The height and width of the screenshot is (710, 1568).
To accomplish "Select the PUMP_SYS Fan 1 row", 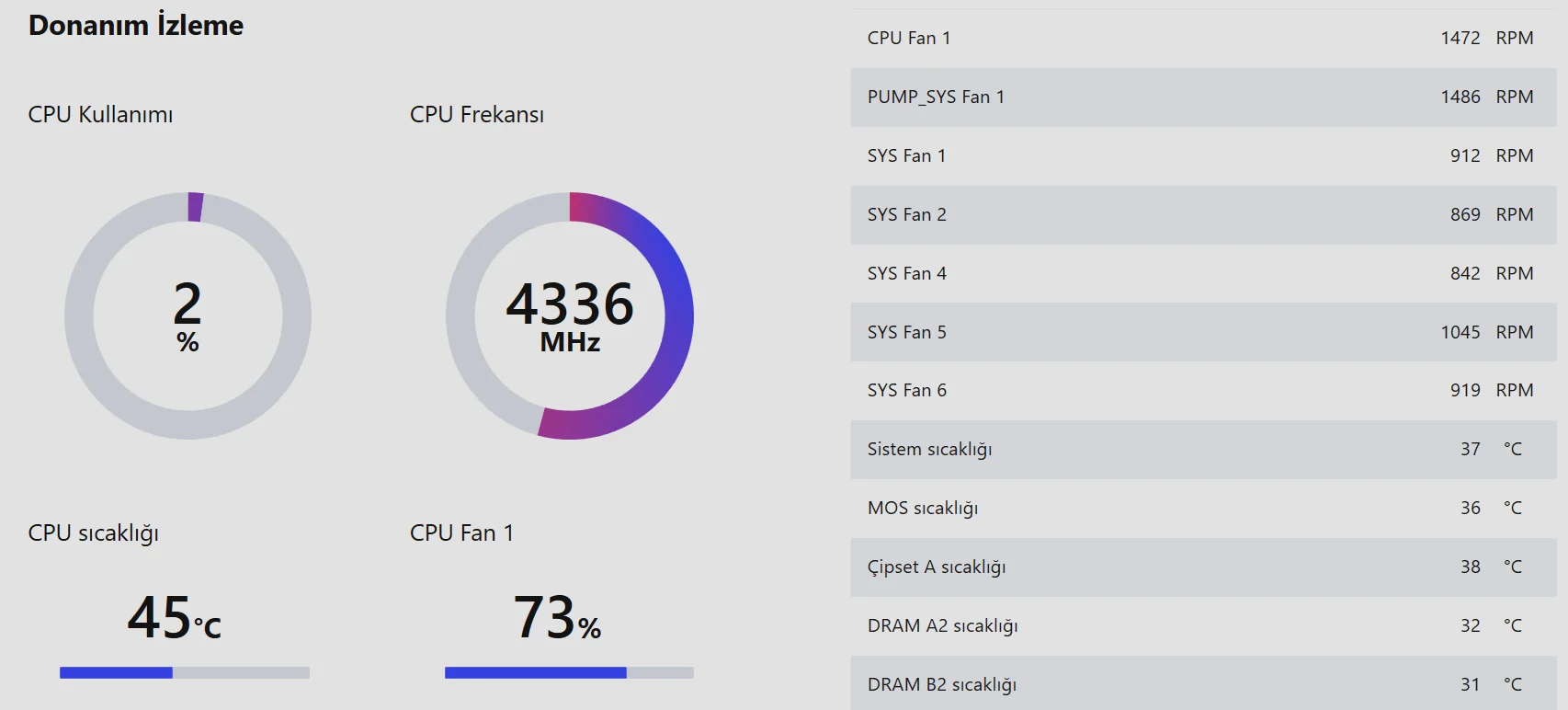I will [1204, 97].
